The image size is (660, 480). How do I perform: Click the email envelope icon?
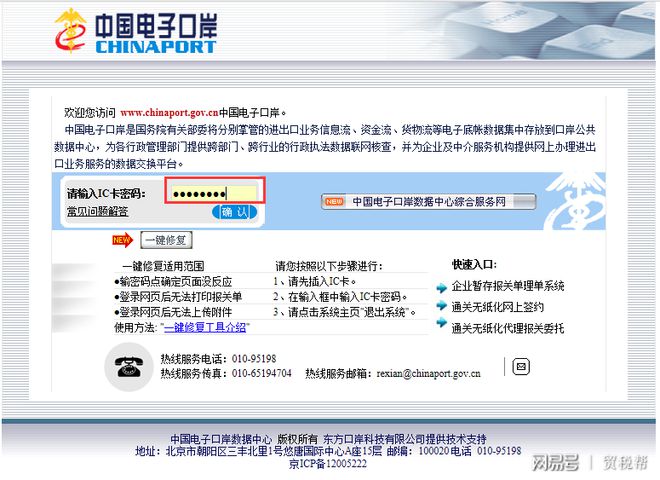(521, 366)
